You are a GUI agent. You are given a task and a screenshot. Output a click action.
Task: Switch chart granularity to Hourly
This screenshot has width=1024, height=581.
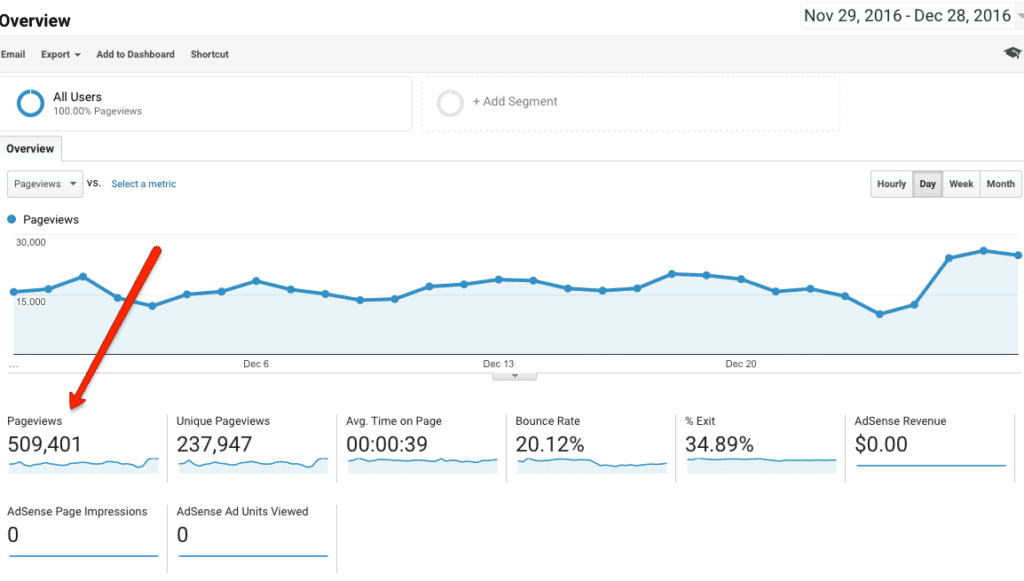click(x=891, y=184)
